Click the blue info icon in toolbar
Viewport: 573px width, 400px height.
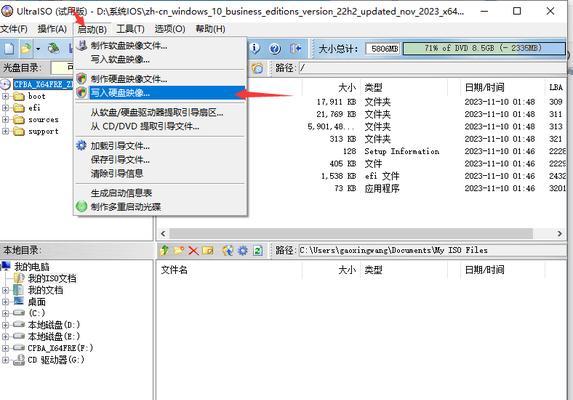pos(255,48)
